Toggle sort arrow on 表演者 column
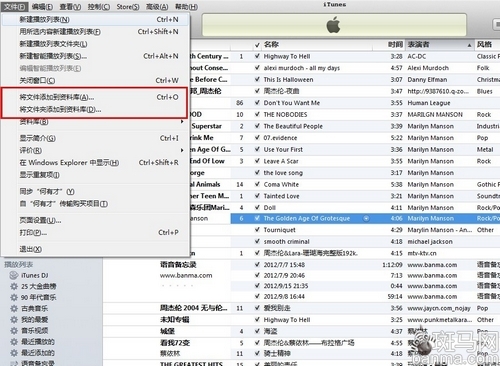Screen dimensions: 500x366 point(469,45)
